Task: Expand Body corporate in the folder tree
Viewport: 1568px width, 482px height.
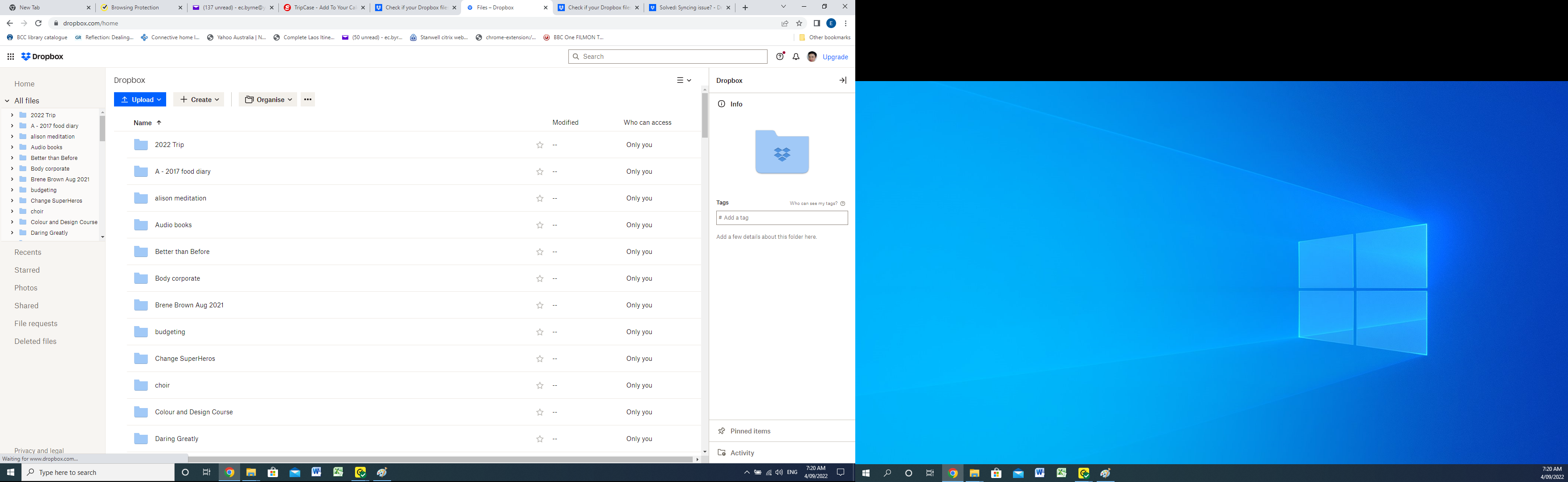Action: (x=12, y=168)
